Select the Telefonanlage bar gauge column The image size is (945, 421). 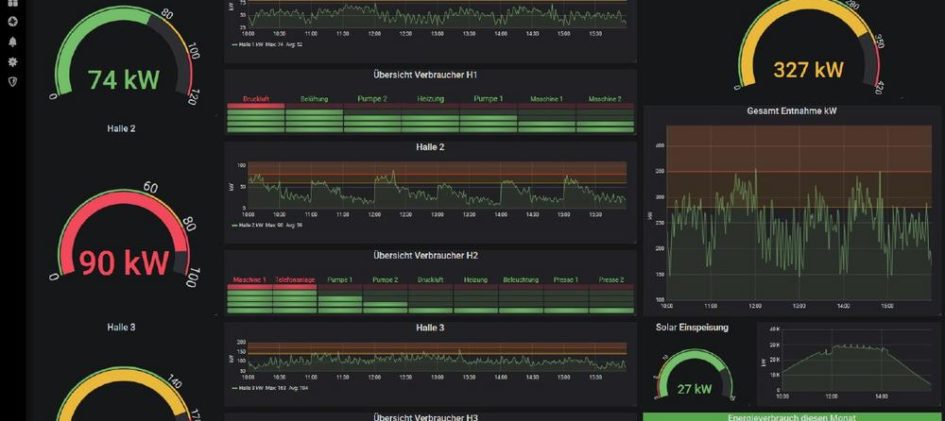click(x=295, y=295)
